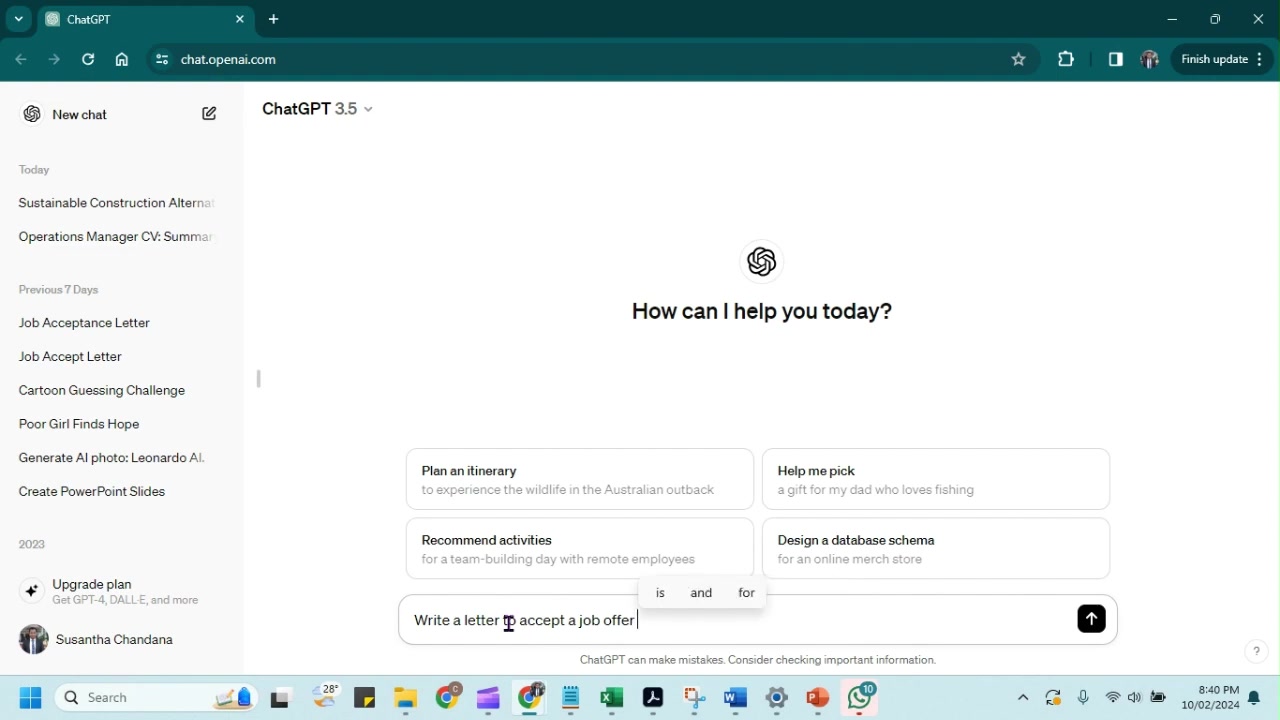The width and height of the screenshot is (1280, 720).
Task: Reload the page
Action: click(88, 59)
